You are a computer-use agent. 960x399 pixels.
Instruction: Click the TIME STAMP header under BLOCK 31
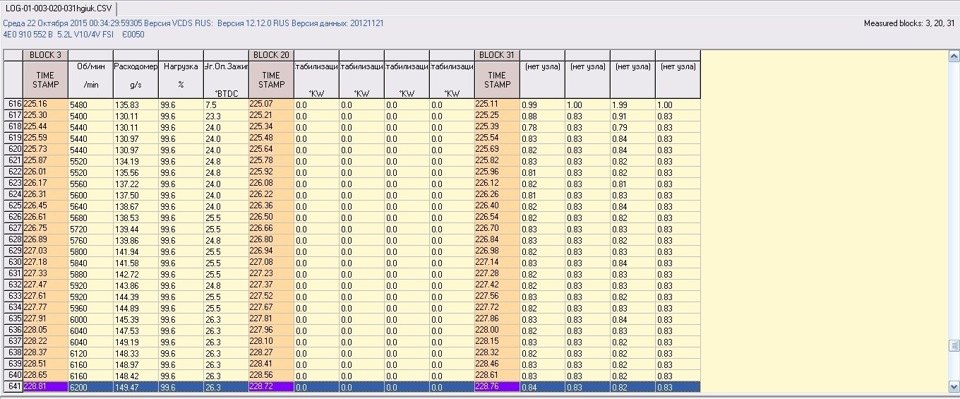tap(497, 80)
